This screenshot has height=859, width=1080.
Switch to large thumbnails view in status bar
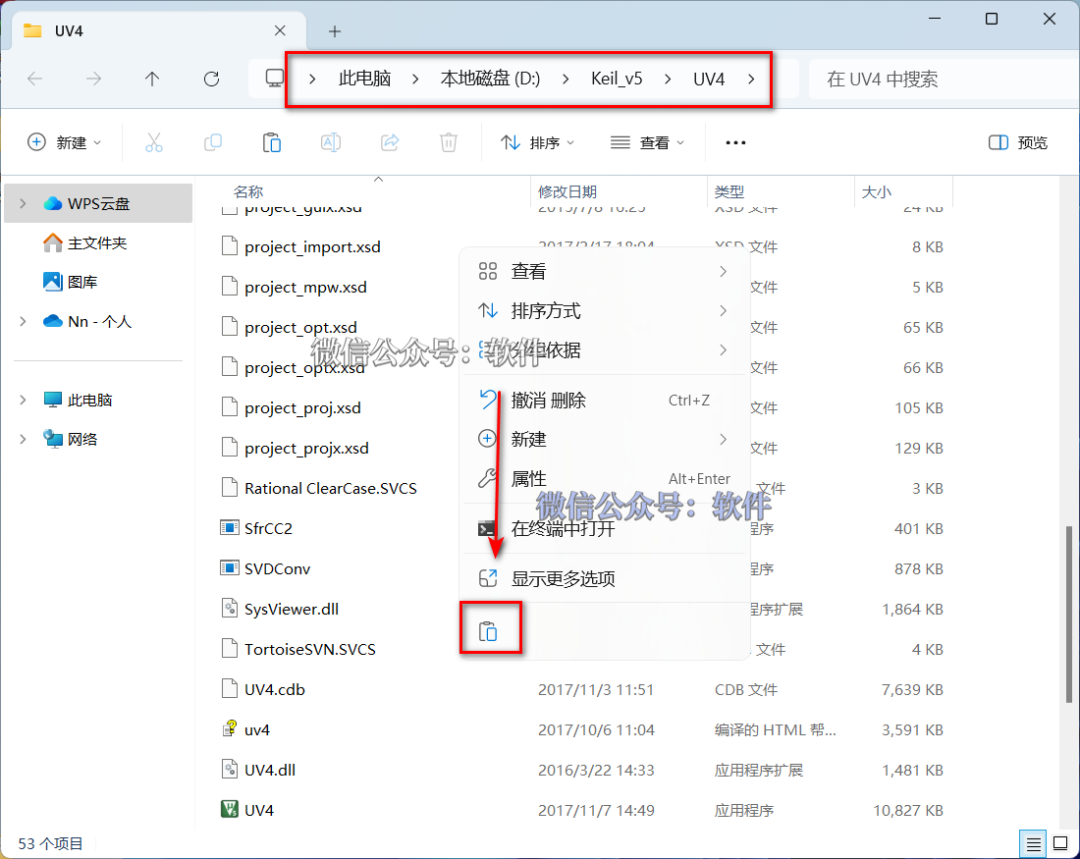tap(1058, 843)
